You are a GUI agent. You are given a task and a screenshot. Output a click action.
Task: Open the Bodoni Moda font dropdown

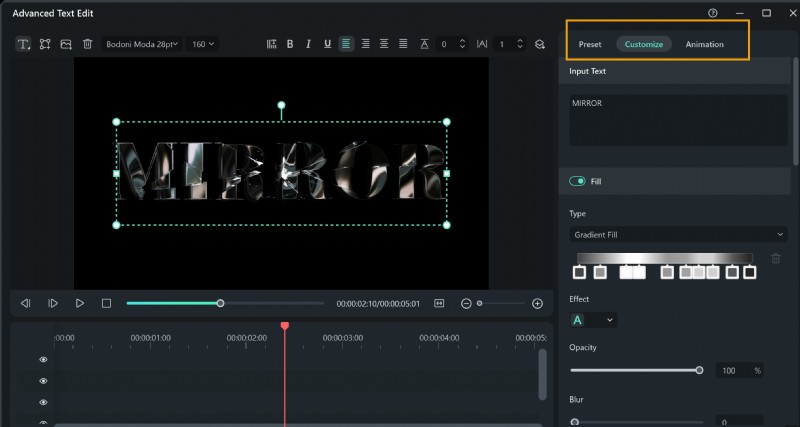141,44
